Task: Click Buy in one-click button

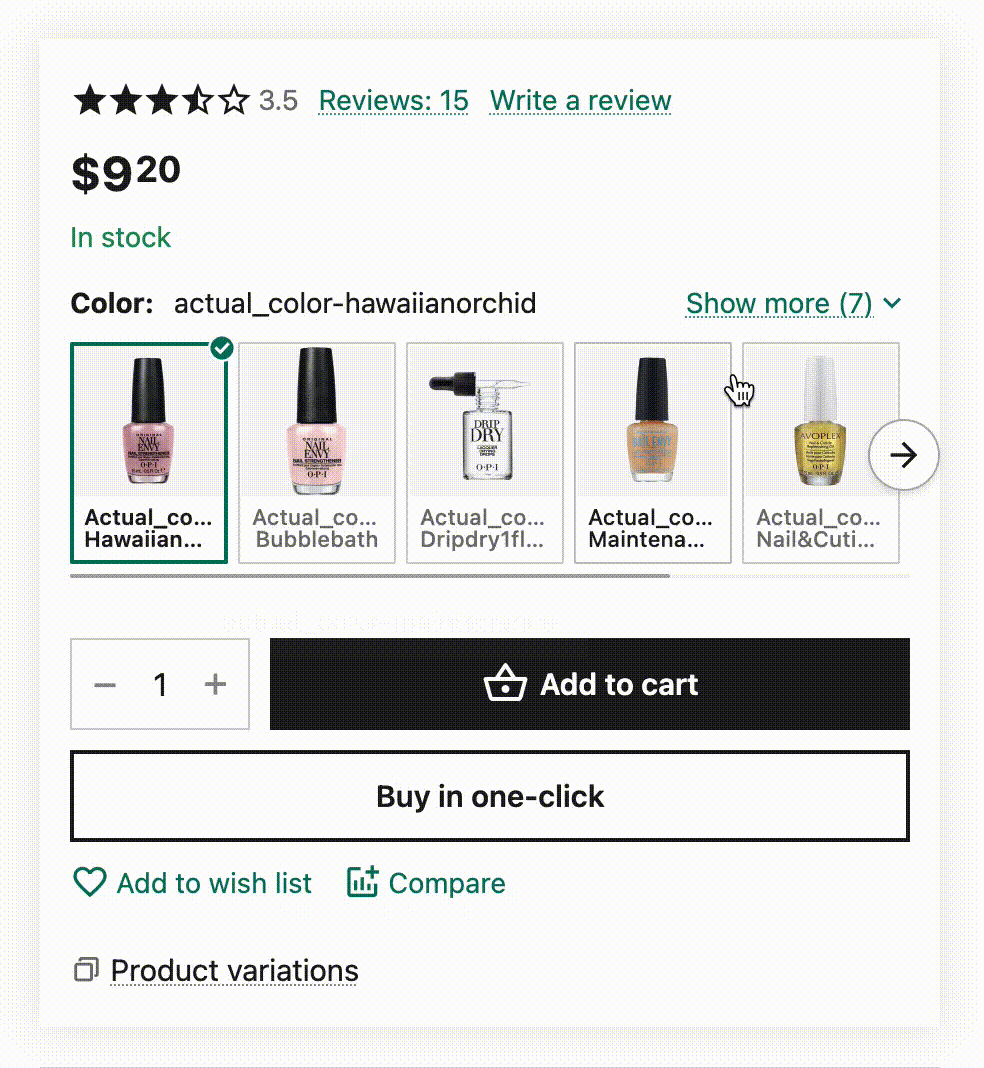Action: click(x=490, y=796)
